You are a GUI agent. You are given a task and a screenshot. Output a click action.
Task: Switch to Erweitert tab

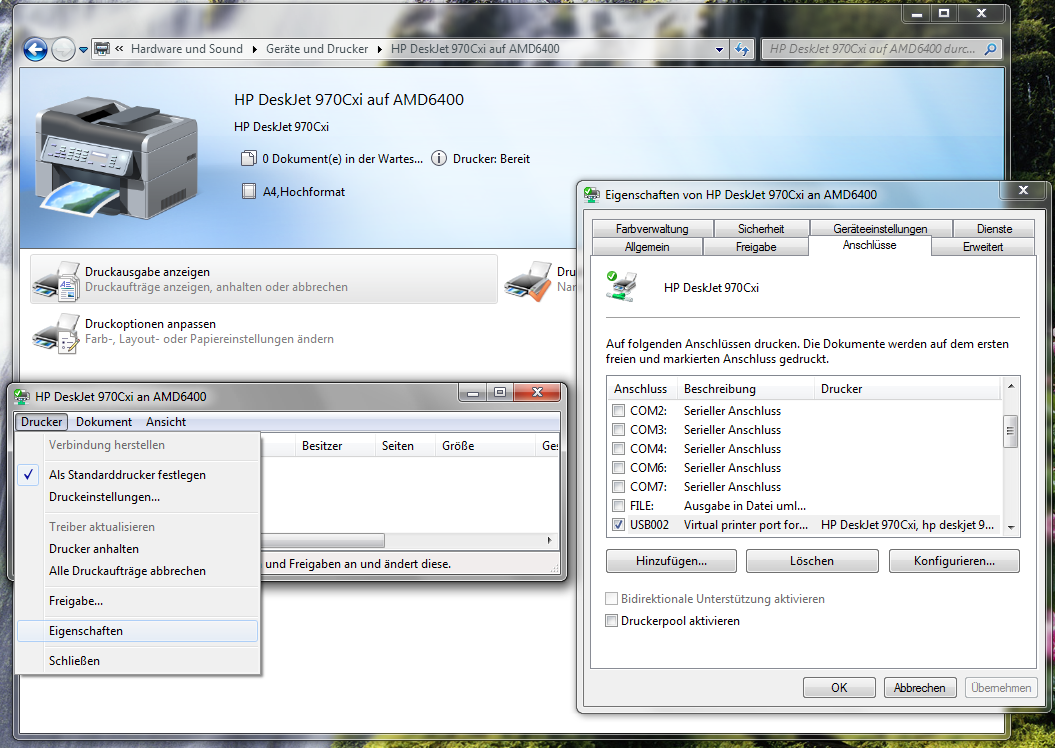(x=983, y=247)
